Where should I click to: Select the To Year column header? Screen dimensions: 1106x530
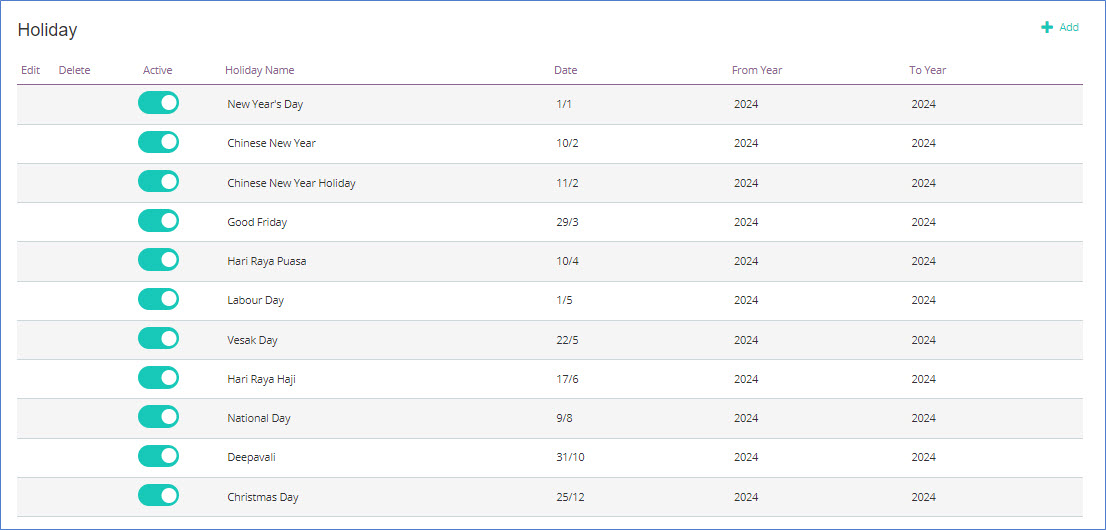(927, 70)
